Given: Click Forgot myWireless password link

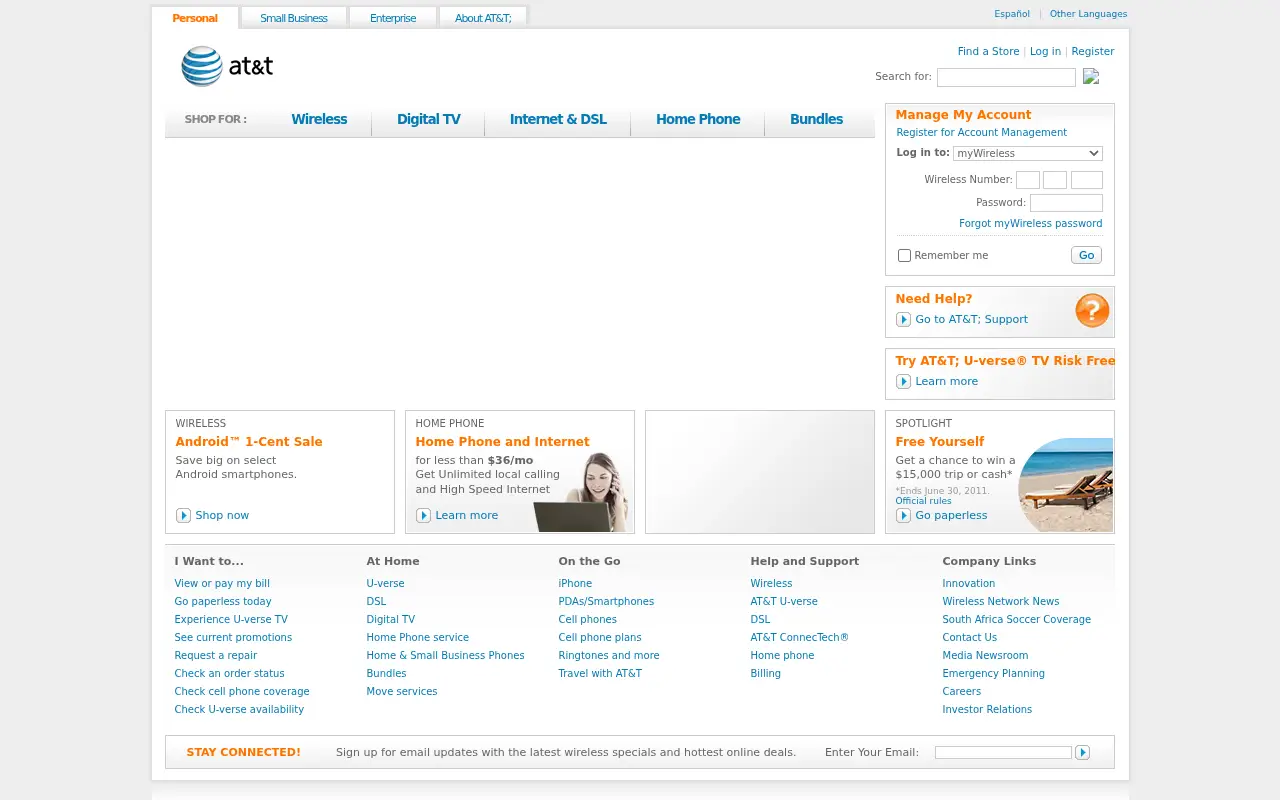Looking at the screenshot, I should pyautogui.click(x=1030, y=224).
